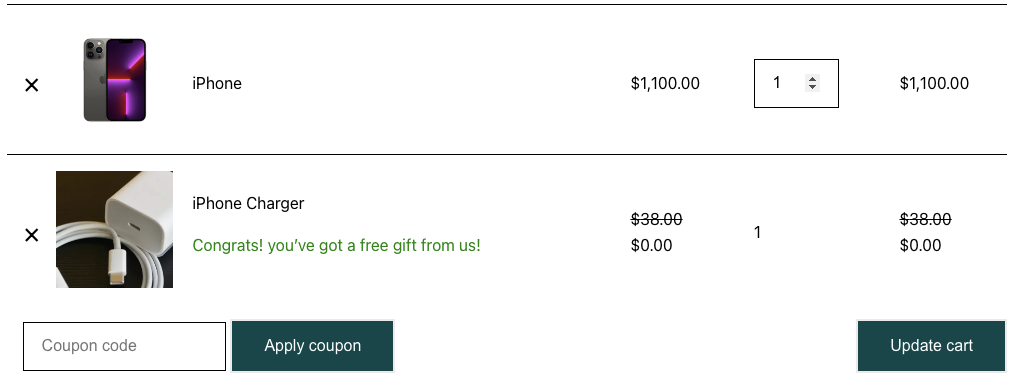The height and width of the screenshot is (387, 1022).
Task: Open the iPhone Charger product image
Action: (115, 229)
